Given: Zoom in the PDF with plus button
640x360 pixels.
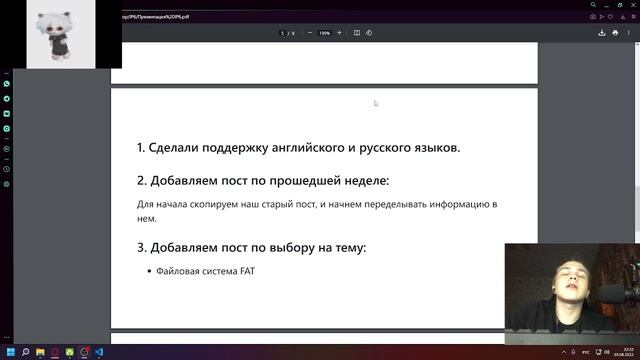Looking at the screenshot, I should [339, 33].
